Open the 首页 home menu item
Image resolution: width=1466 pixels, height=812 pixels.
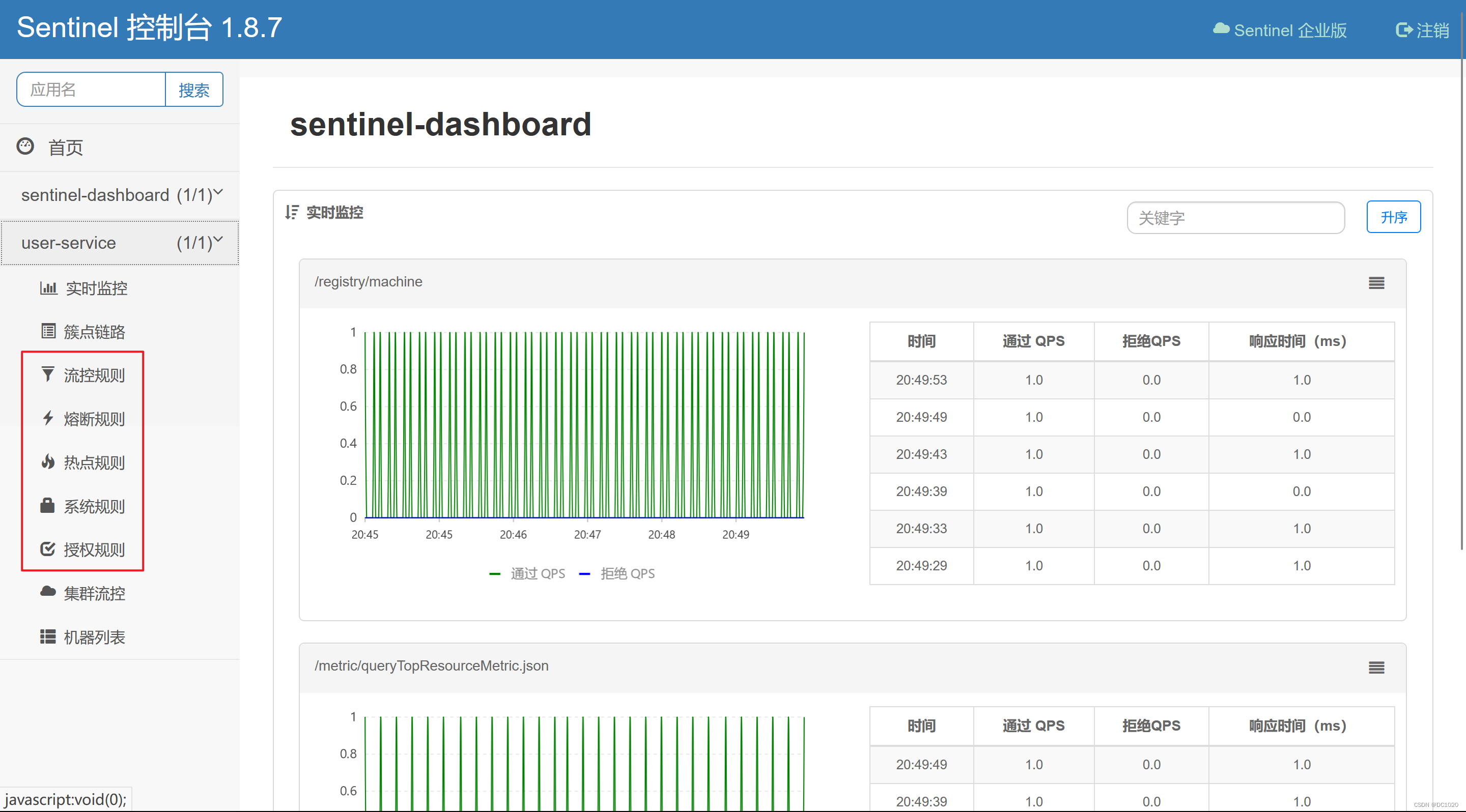(65, 147)
